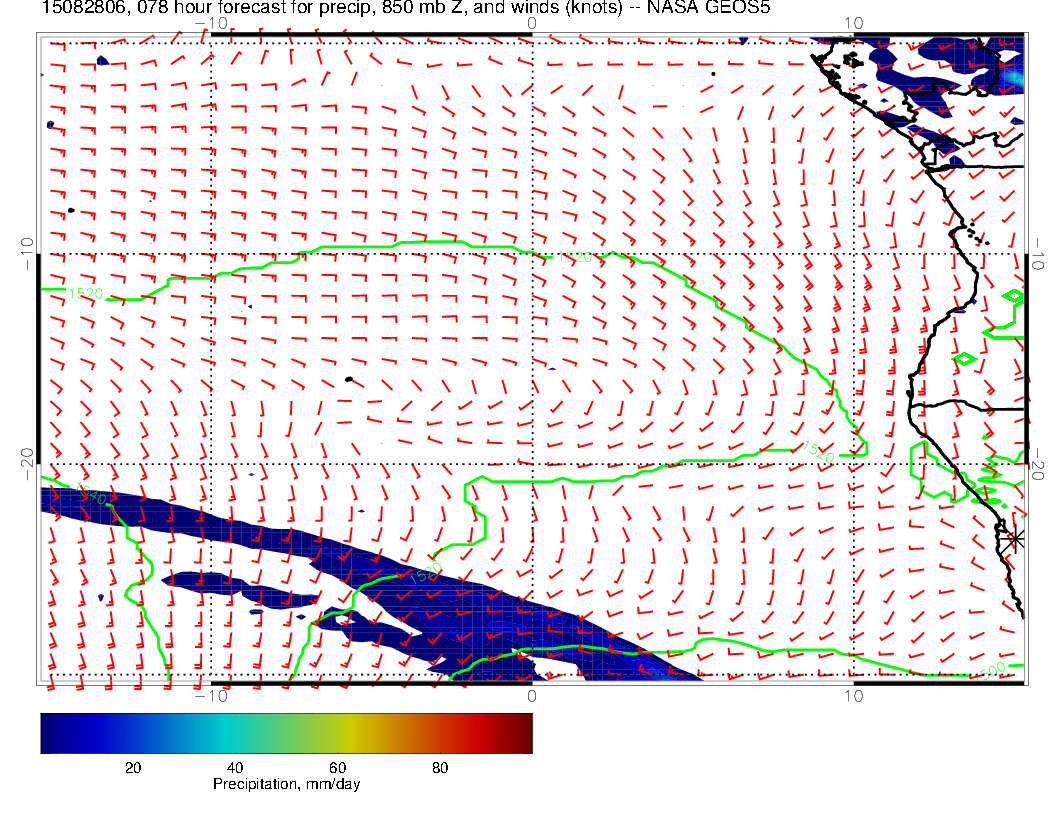Screen dimensions: 1056x816
Task: Click the green 1500 contour label
Action: pyautogui.click(x=994, y=669)
